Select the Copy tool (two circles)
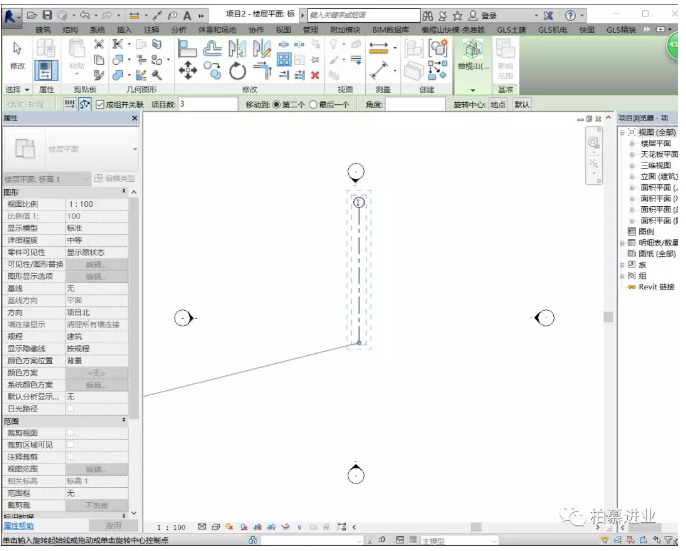 [x=212, y=70]
